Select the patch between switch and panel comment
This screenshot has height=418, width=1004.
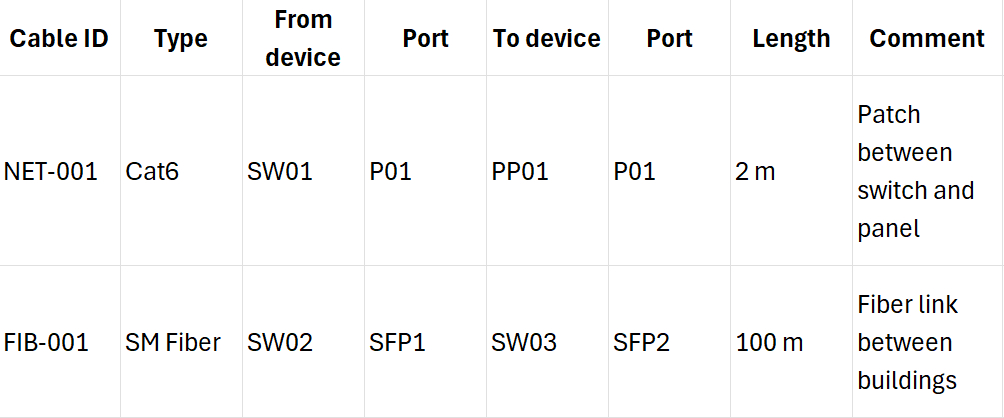pyautogui.click(x=915, y=172)
